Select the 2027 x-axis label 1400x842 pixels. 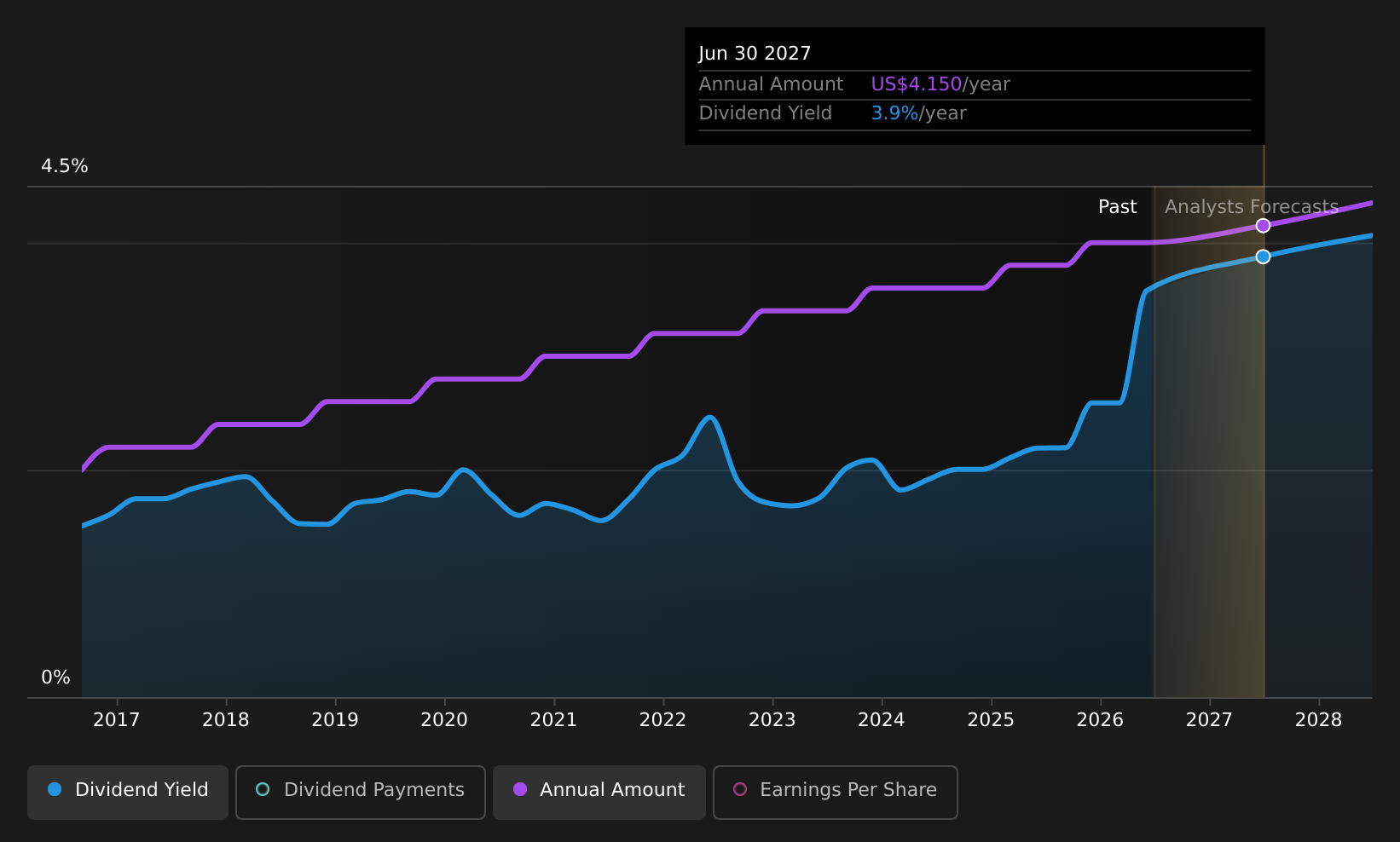[x=1209, y=720]
